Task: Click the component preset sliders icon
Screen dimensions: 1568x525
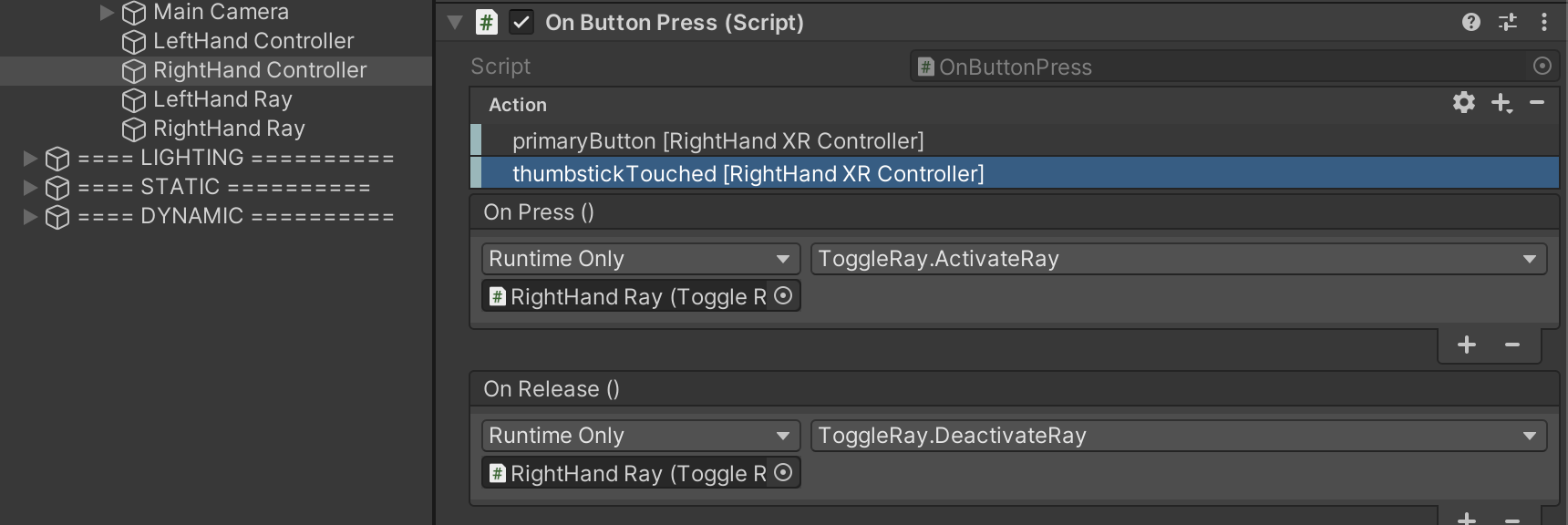Action: click(x=1508, y=22)
